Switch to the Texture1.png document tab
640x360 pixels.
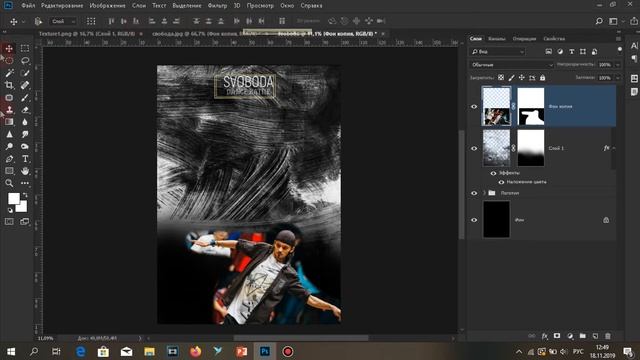(x=87, y=34)
